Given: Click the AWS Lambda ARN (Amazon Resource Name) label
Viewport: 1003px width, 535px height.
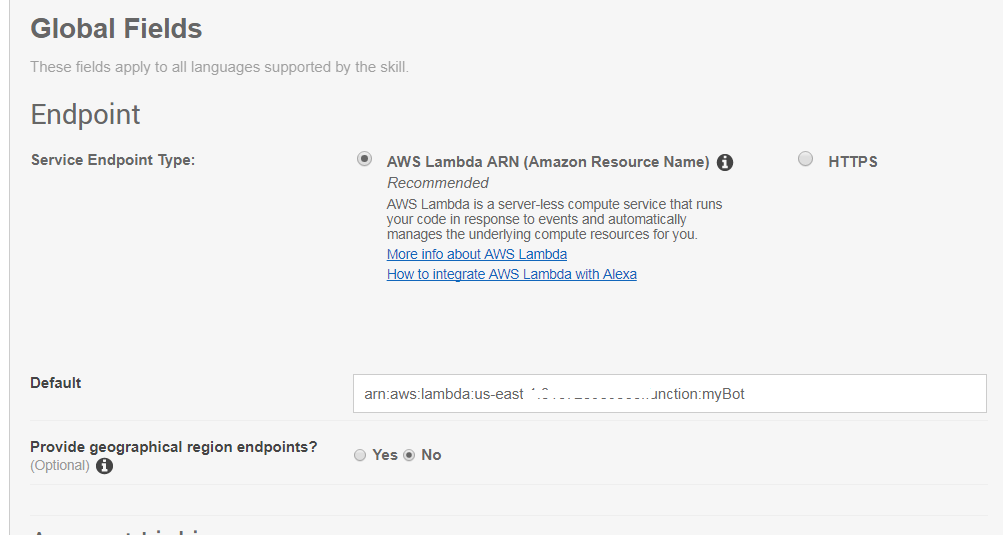Looking at the screenshot, I should 548,162.
